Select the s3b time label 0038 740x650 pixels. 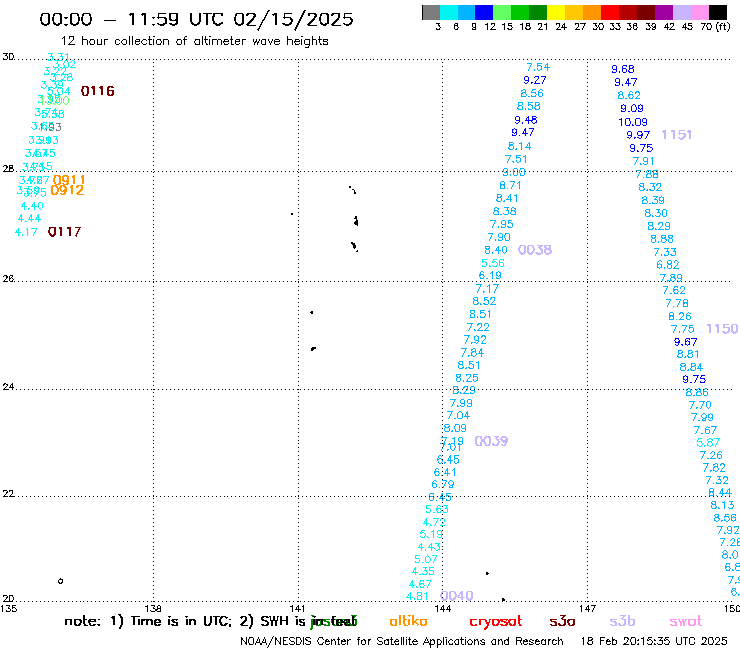click(535, 250)
